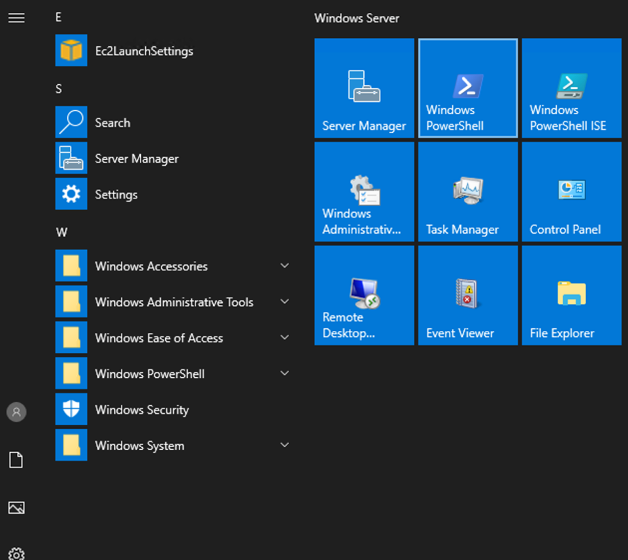628x560 pixels.
Task: Click the Windows System folder icon
Action: click(71, 445)
